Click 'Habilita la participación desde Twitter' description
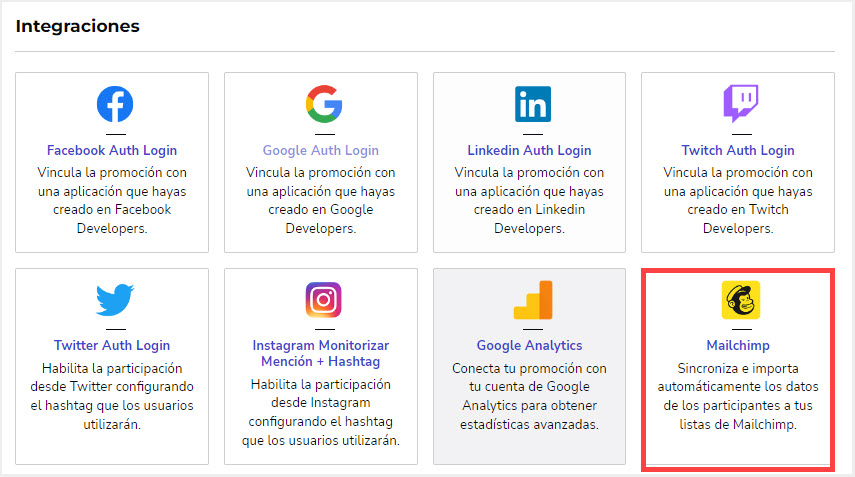855x477 pixels. coord(112,396)
